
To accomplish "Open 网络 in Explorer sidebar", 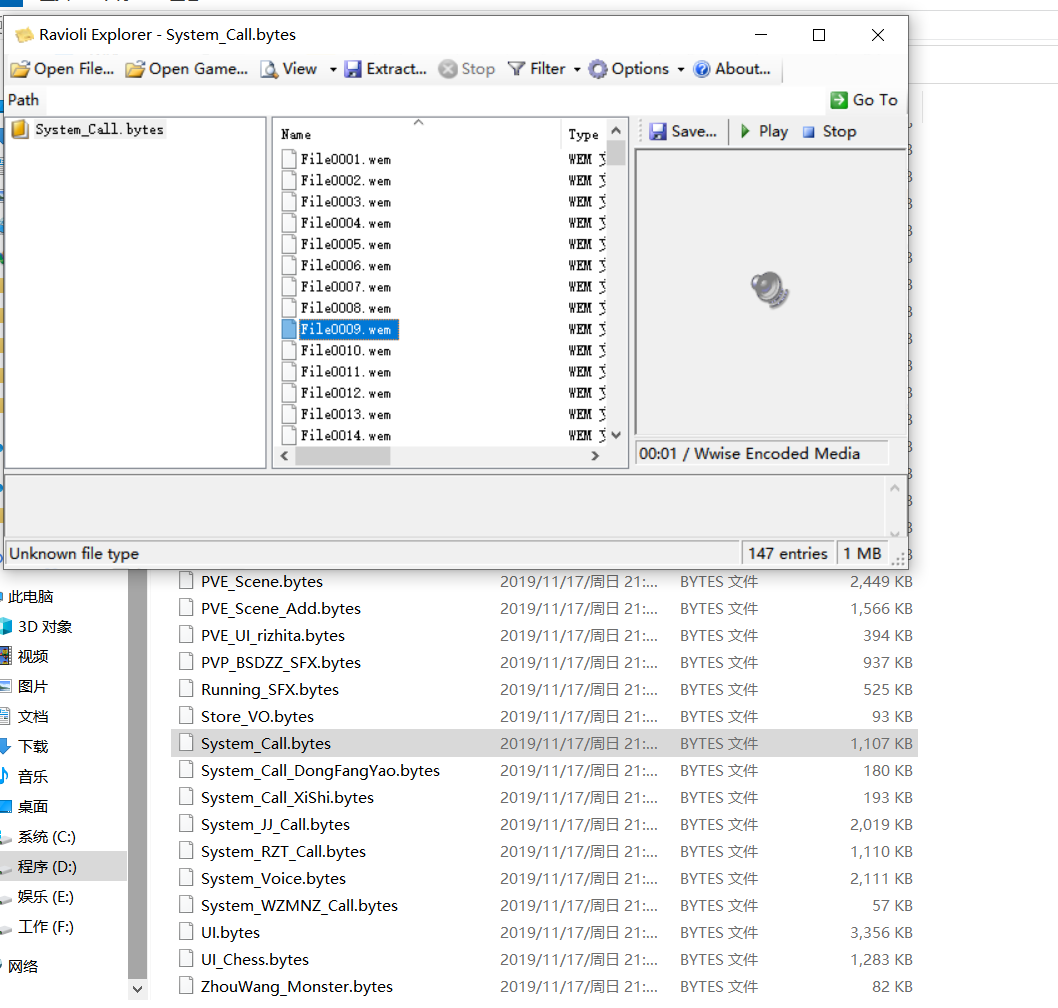I will 23,966.
